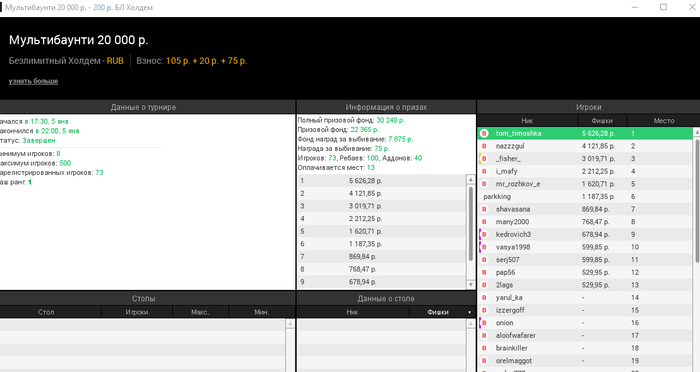Open the 'Фишки' sort dropdown arrow
700x372 pixels.
[470, 313]
